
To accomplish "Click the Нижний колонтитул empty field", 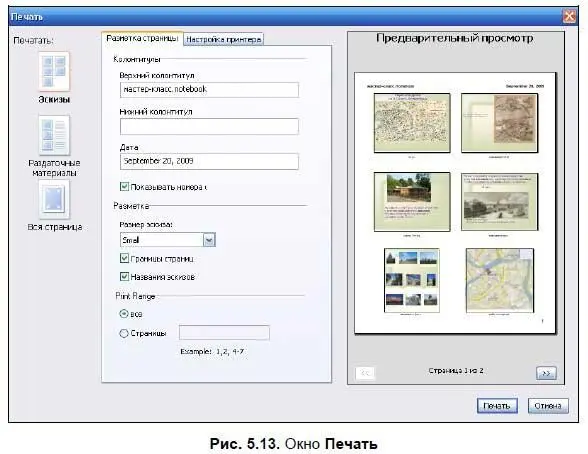I will [x=209, y=126].
